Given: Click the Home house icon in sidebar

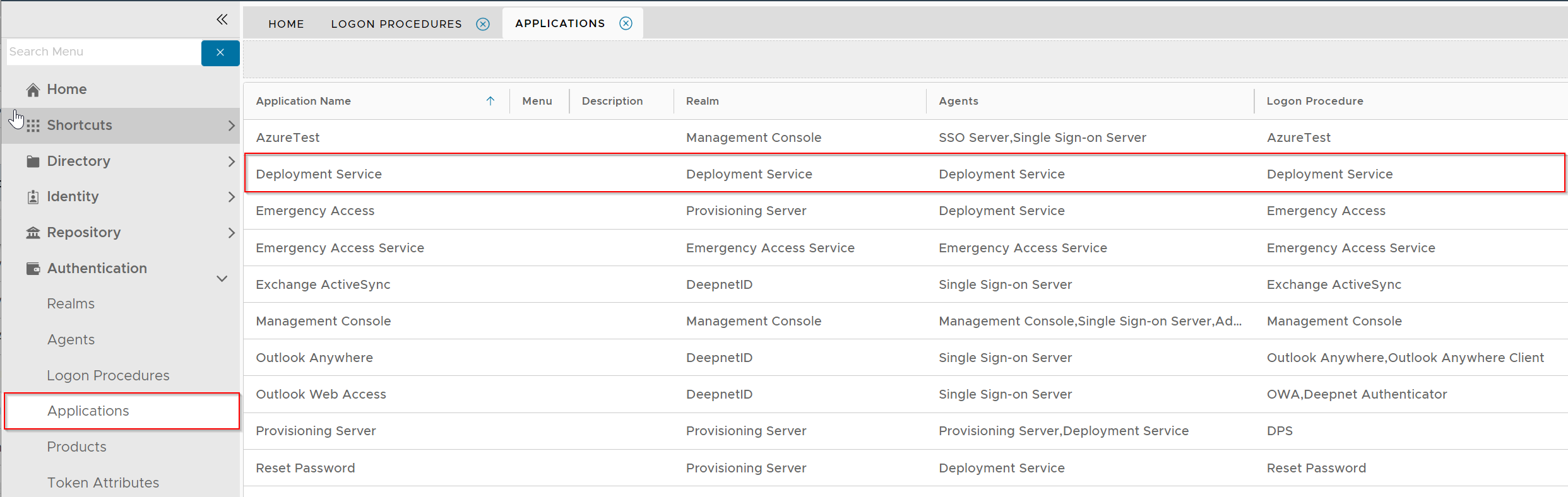Looking at the screenshot, I should pyautogui.click(x=33, y=90).
